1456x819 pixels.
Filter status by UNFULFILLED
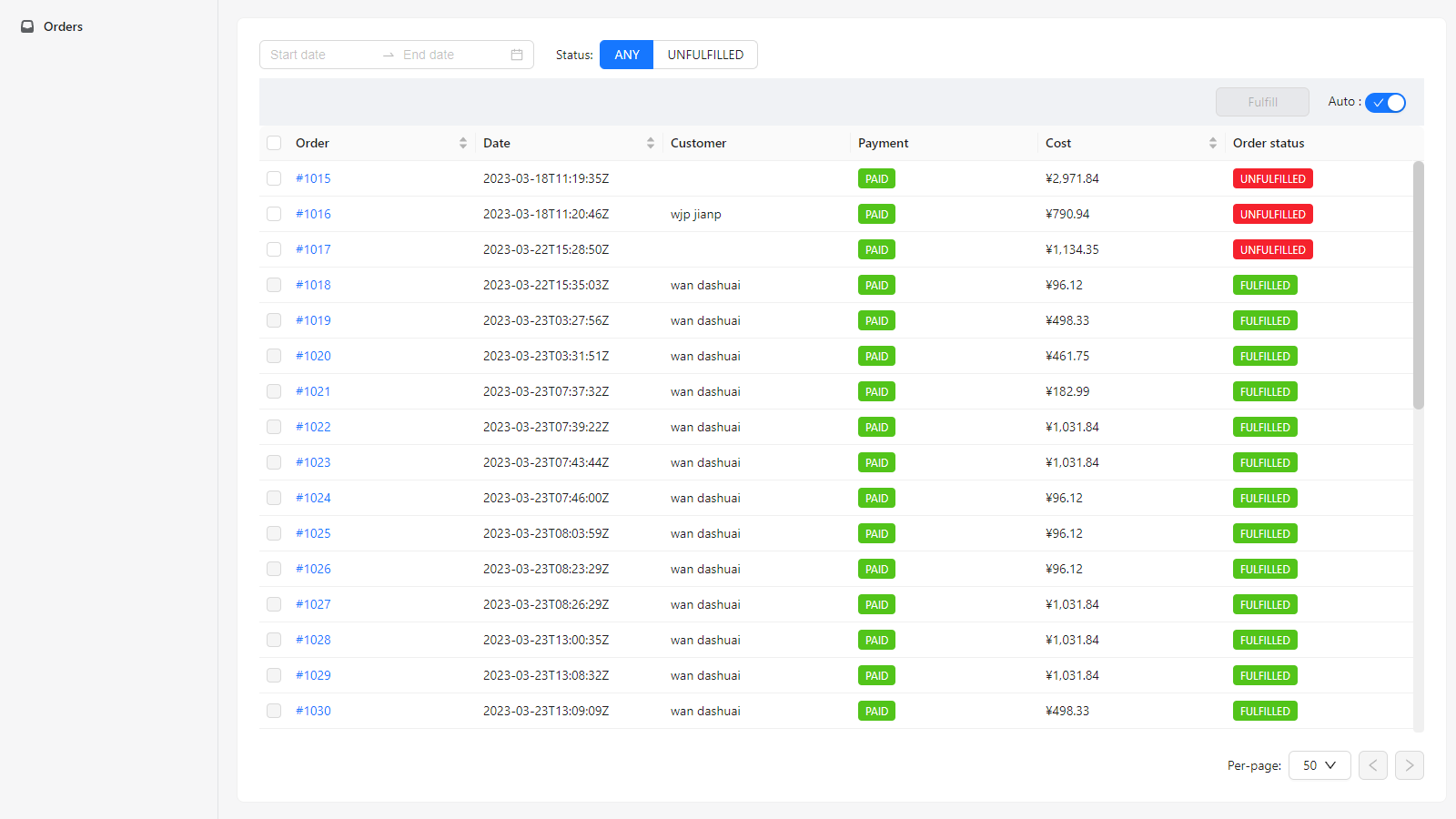pos(705,55)
